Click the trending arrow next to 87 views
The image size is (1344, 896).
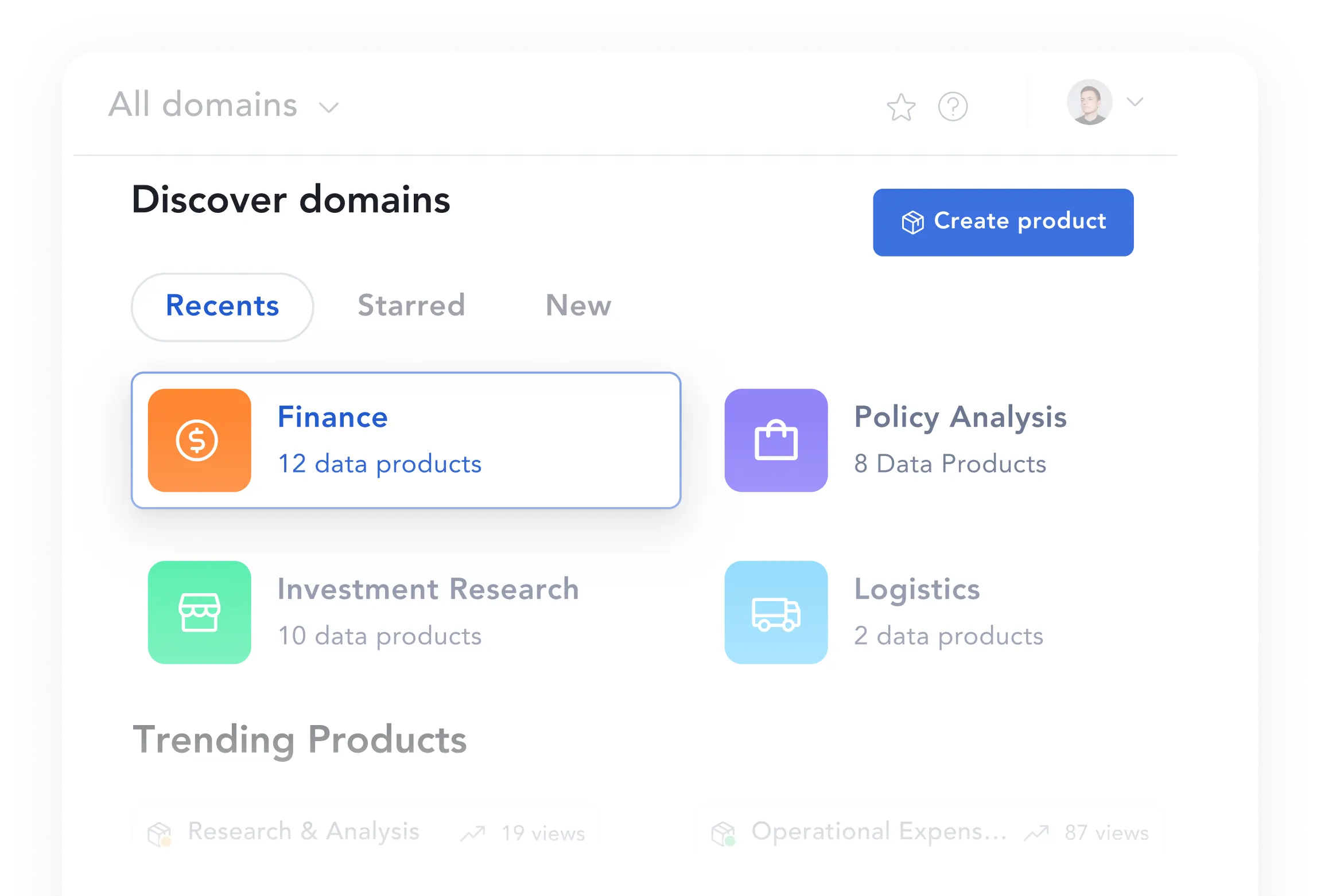coord(1036,833)
